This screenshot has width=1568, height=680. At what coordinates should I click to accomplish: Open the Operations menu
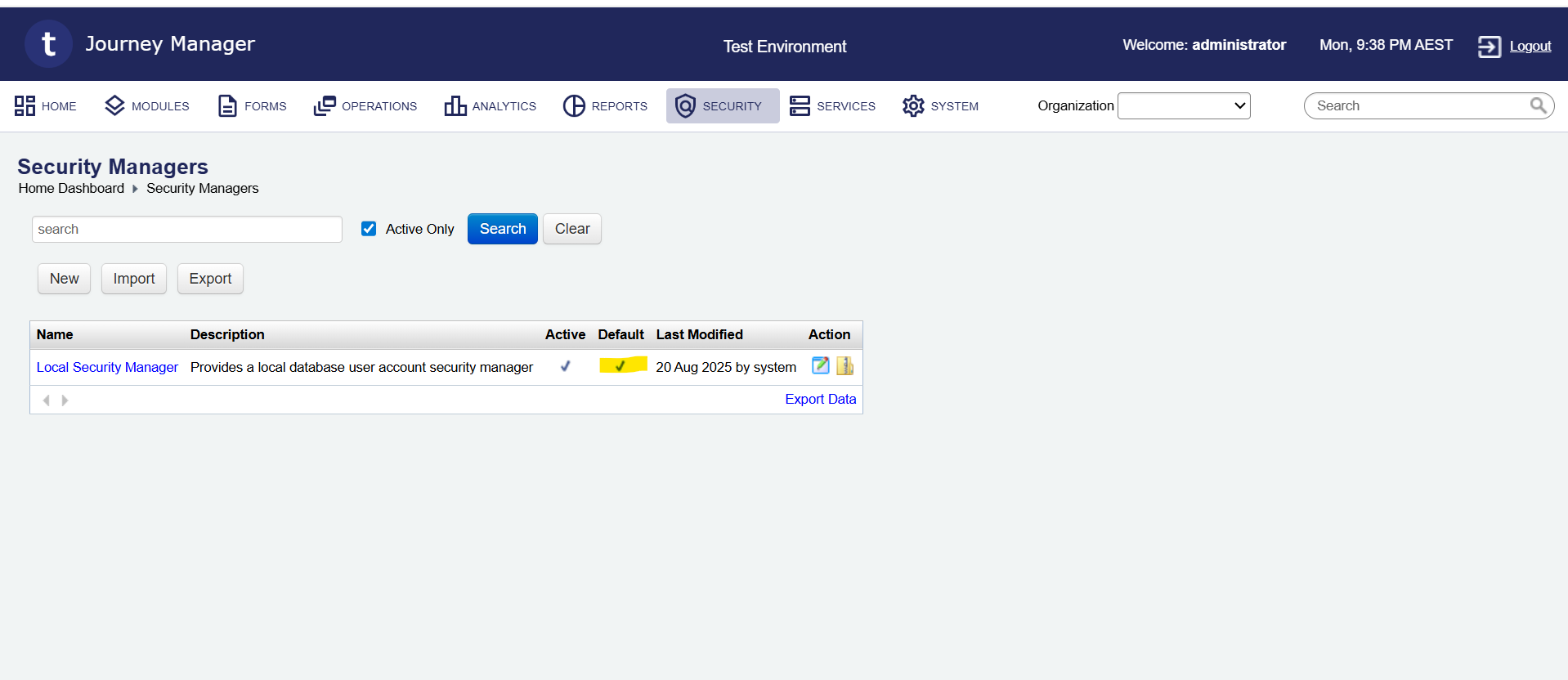(x=365, y=106)
